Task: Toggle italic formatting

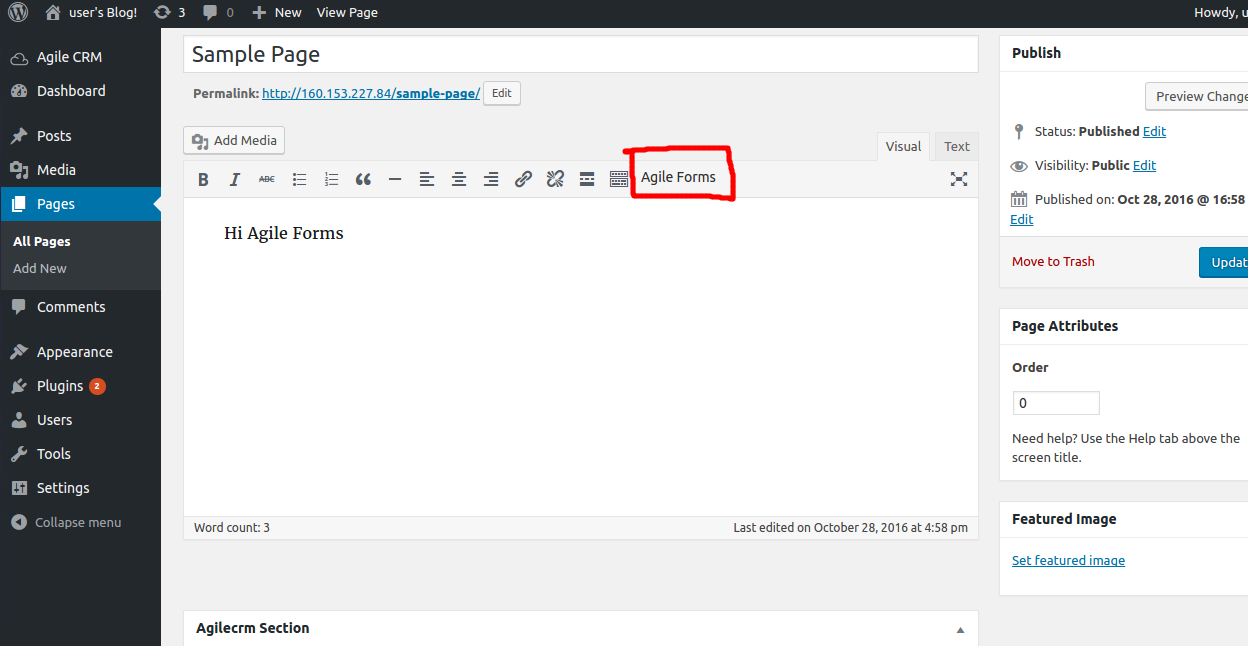Action: click(235, 179)
